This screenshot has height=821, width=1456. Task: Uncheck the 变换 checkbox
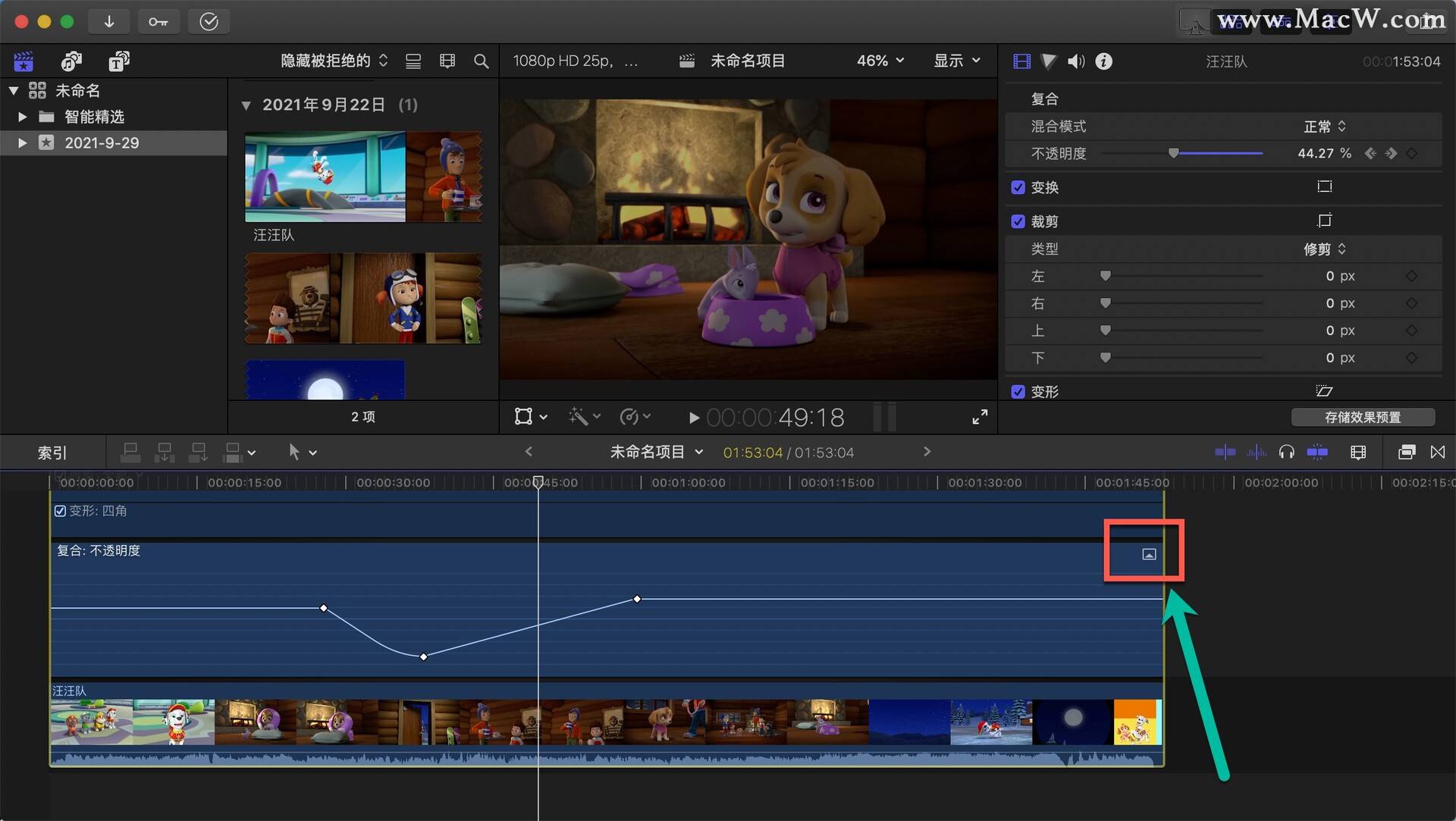[x=1018, y=187]
